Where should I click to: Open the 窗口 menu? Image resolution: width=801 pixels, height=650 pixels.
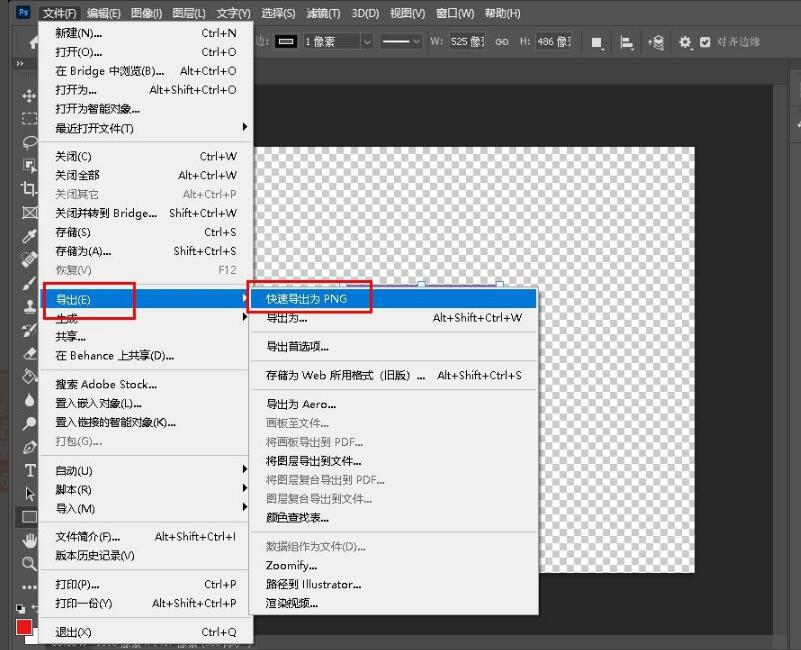[x=456, y=12]
